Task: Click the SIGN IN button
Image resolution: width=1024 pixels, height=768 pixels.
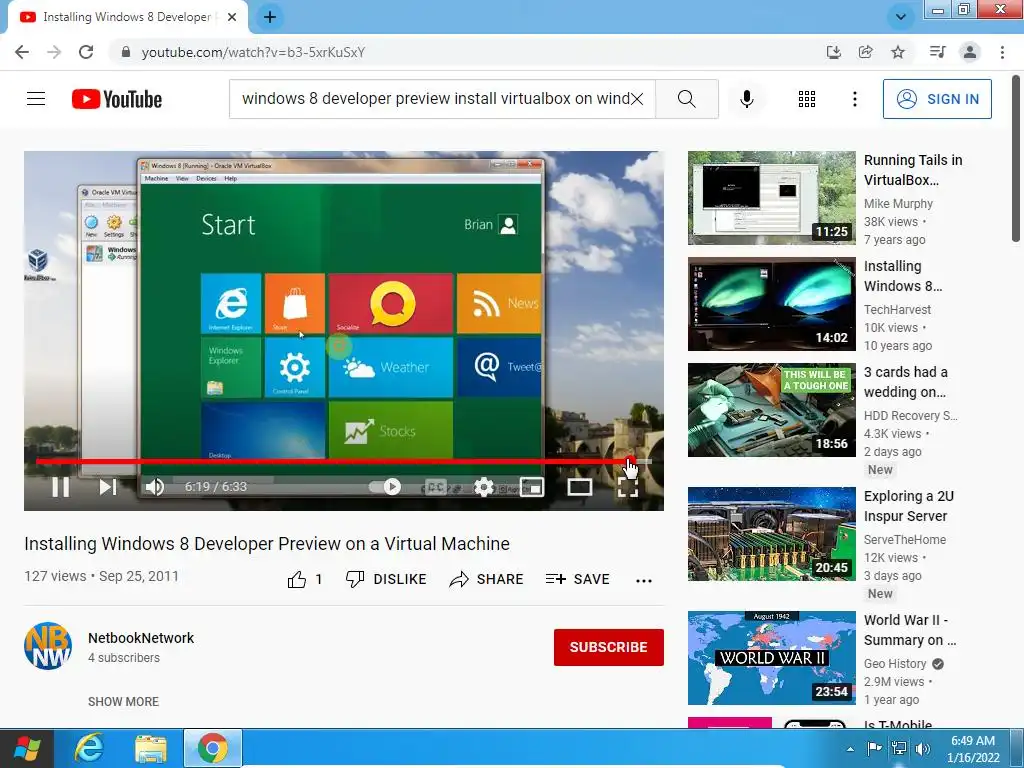Action: (x=937, y=99)
